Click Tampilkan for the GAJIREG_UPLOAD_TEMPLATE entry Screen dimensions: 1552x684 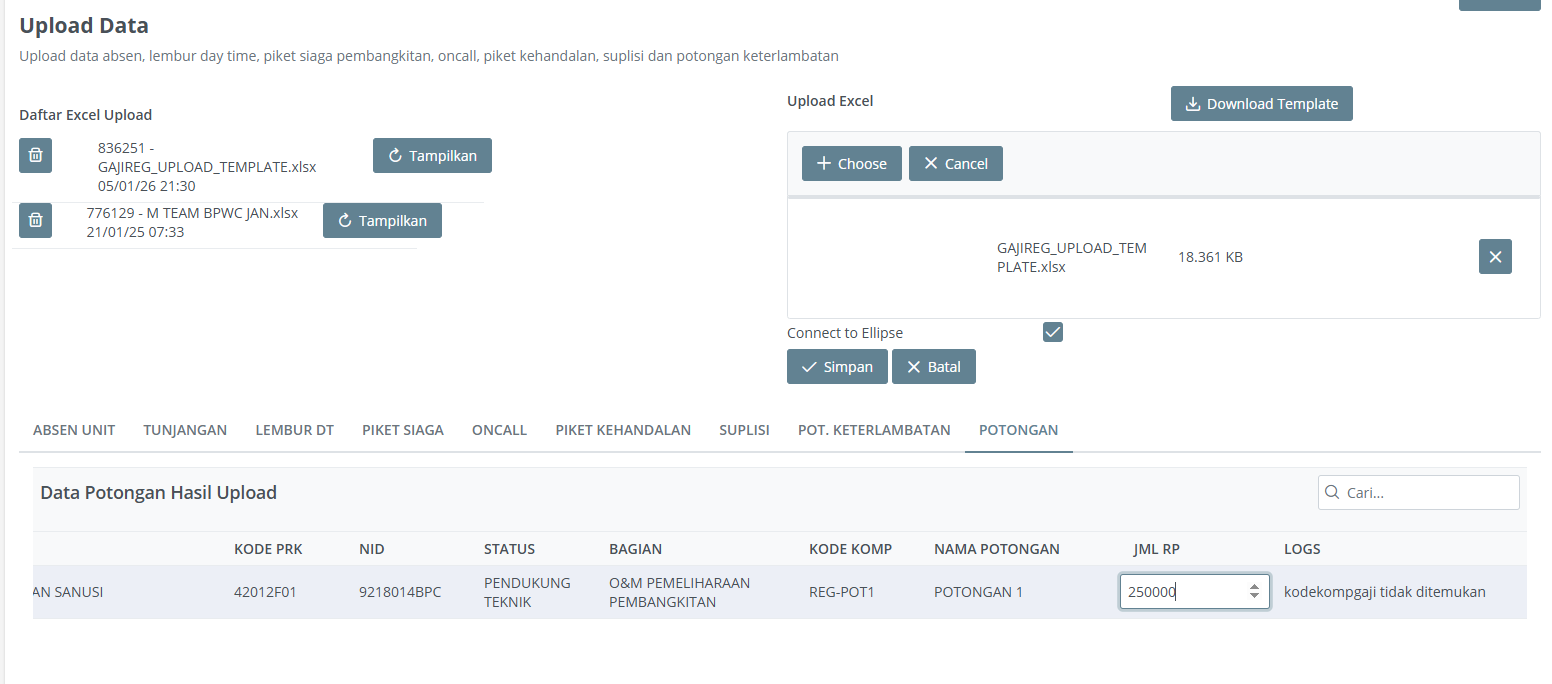[x=432, y=156]
